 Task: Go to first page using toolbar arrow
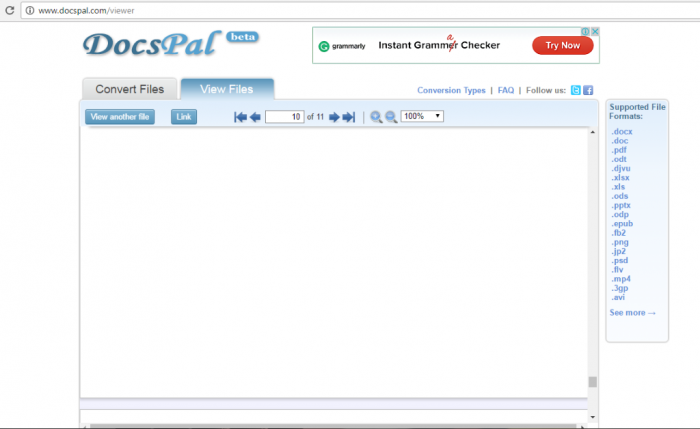click(240, 117)
